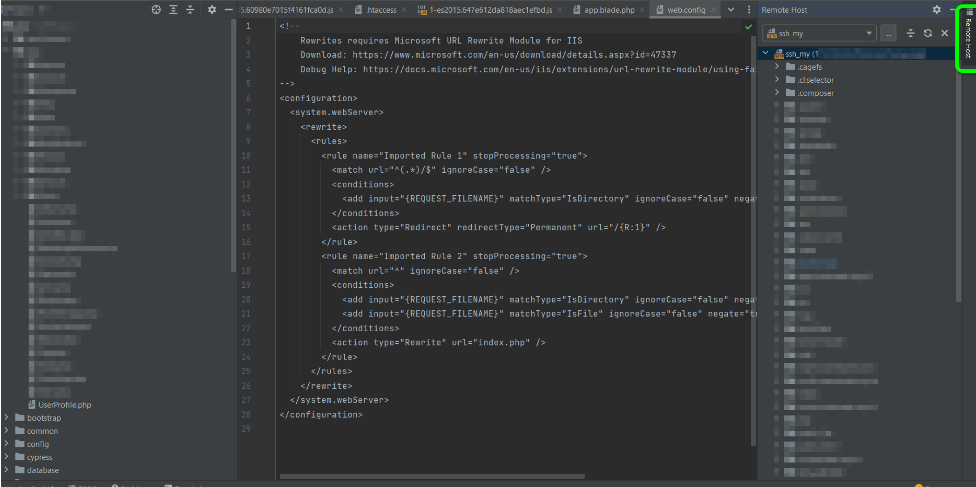Switch to 1-es2015.647e612da818aec1efbd.js tab
Image resolution: width=976 pixels, height=487 pixels.
(490, 10)
